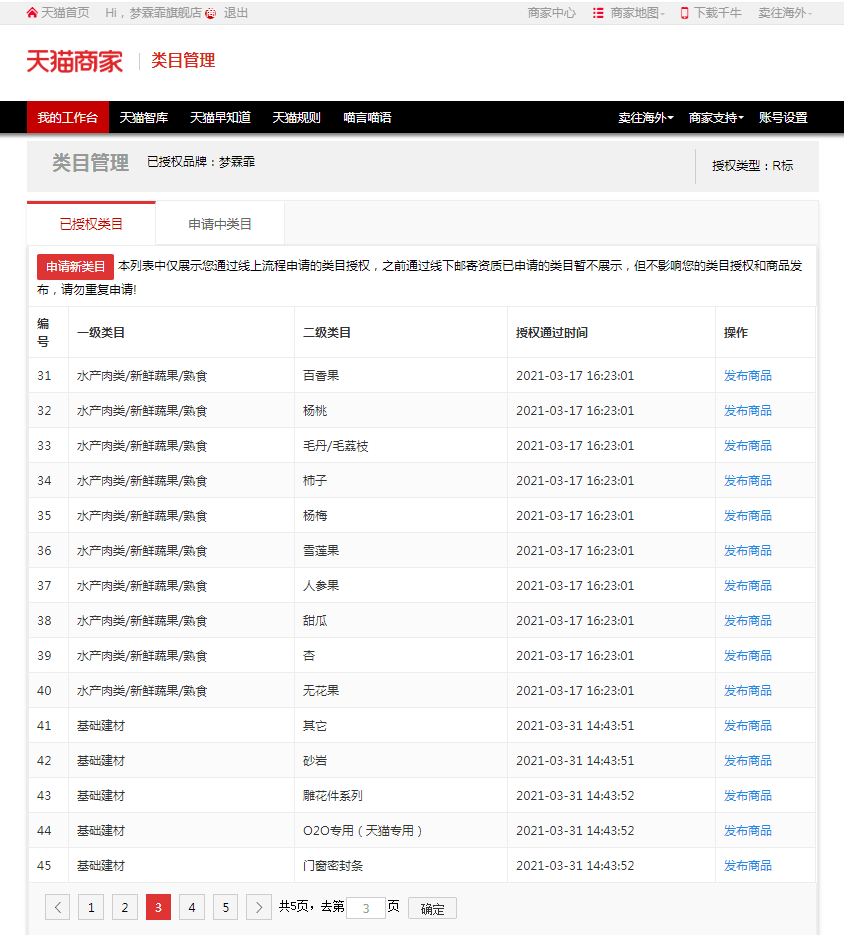Click 发布商品 for row 41 其它
This screenshot has height=935, width=844.
pyautogui.click(x=748, y=726)
